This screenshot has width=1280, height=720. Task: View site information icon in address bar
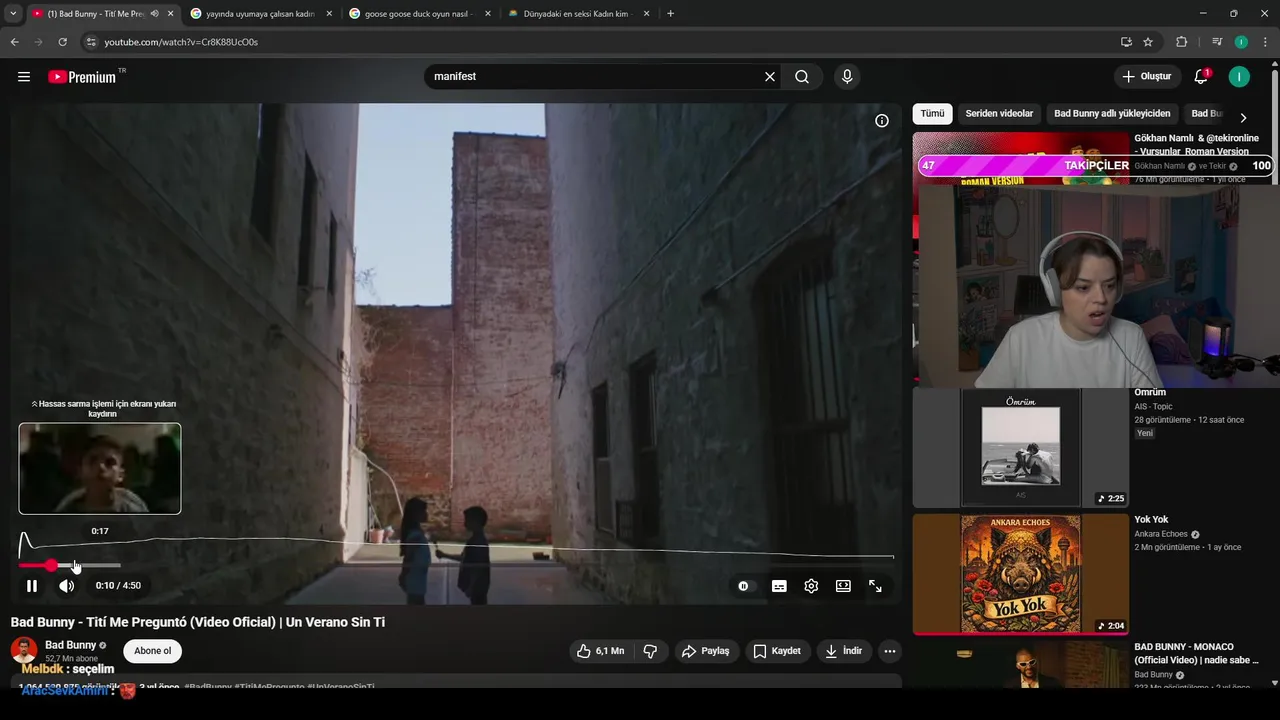click(x=91, y=42)
